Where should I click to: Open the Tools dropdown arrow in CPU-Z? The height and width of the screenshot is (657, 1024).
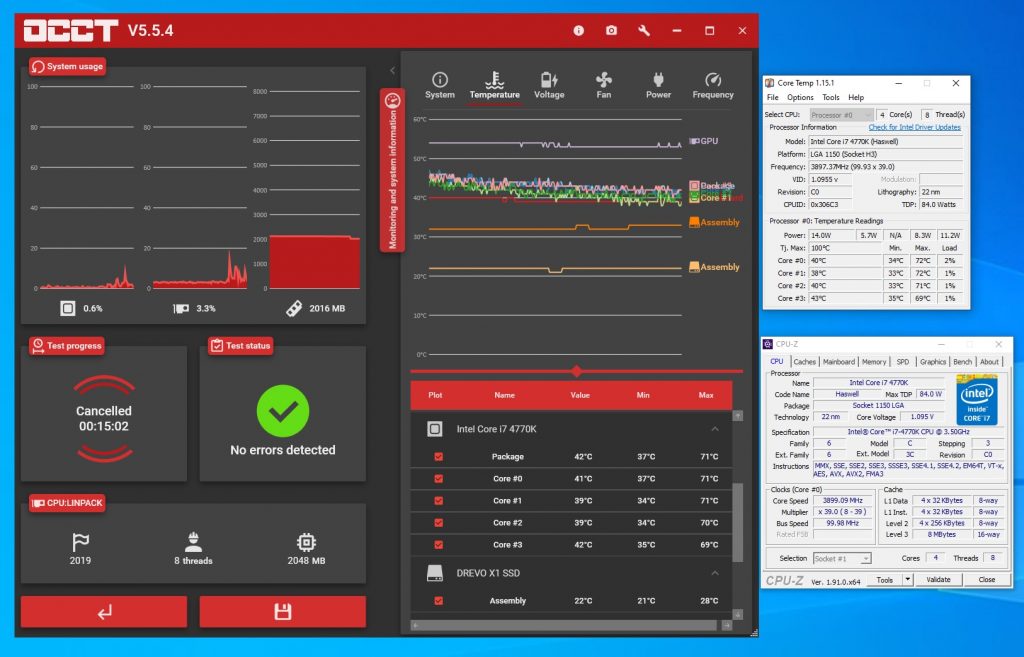[x=907, y=579]
